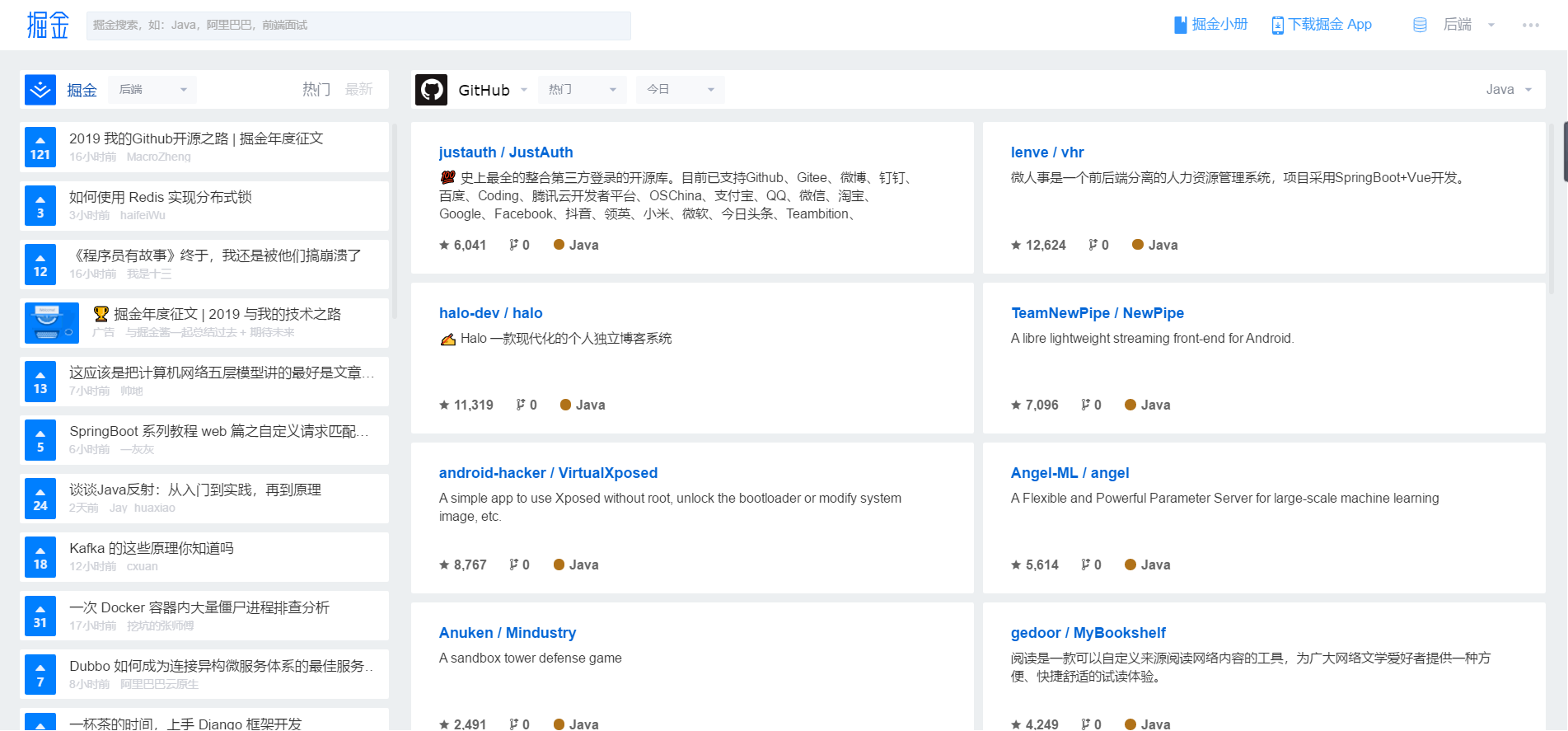
Task: Upvote the Docker 僵尸进程 article
Action: 40,616
